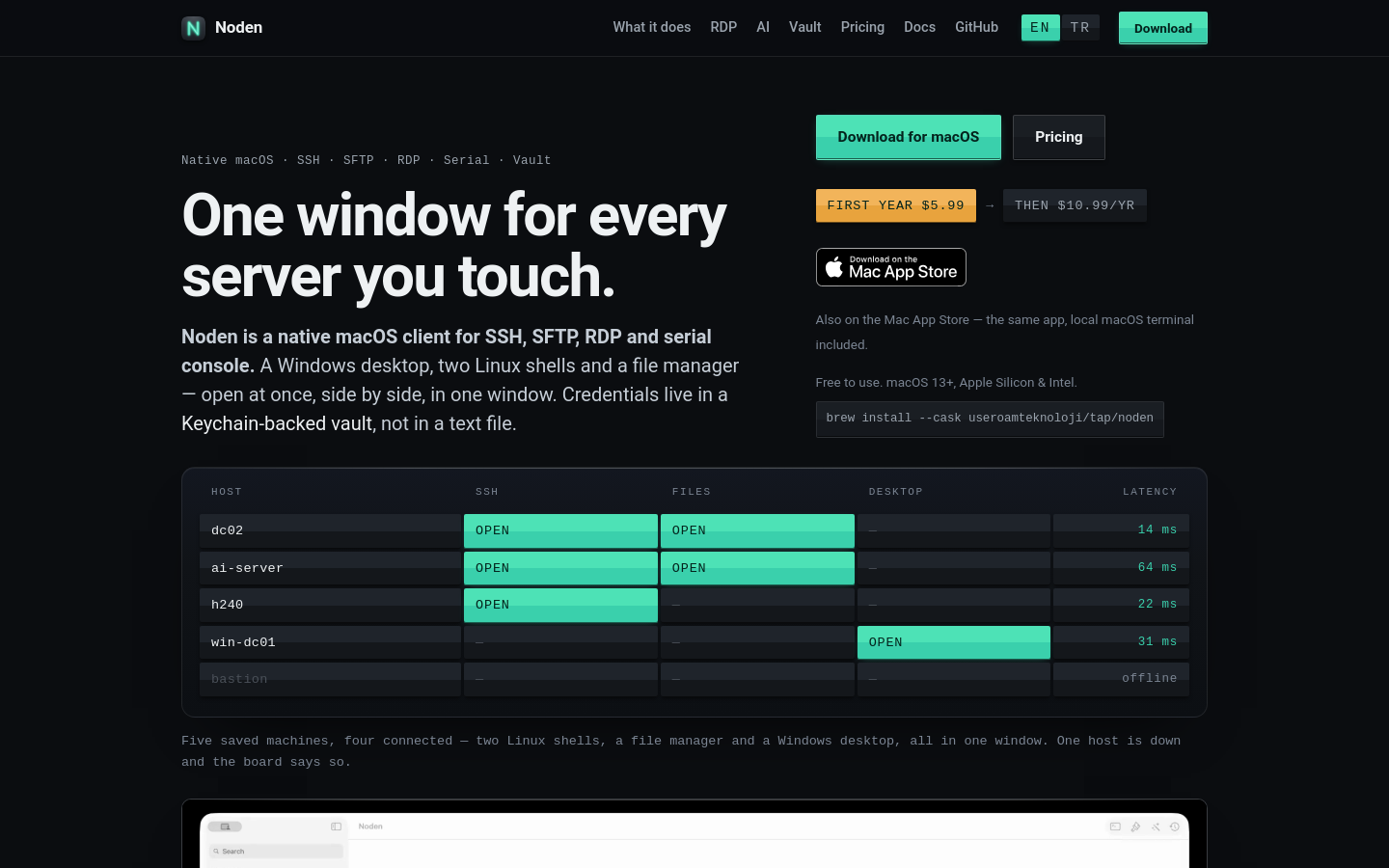Click the dc02 host row
Viewport: 1389px width, 868px height.
tap(694, 530)
